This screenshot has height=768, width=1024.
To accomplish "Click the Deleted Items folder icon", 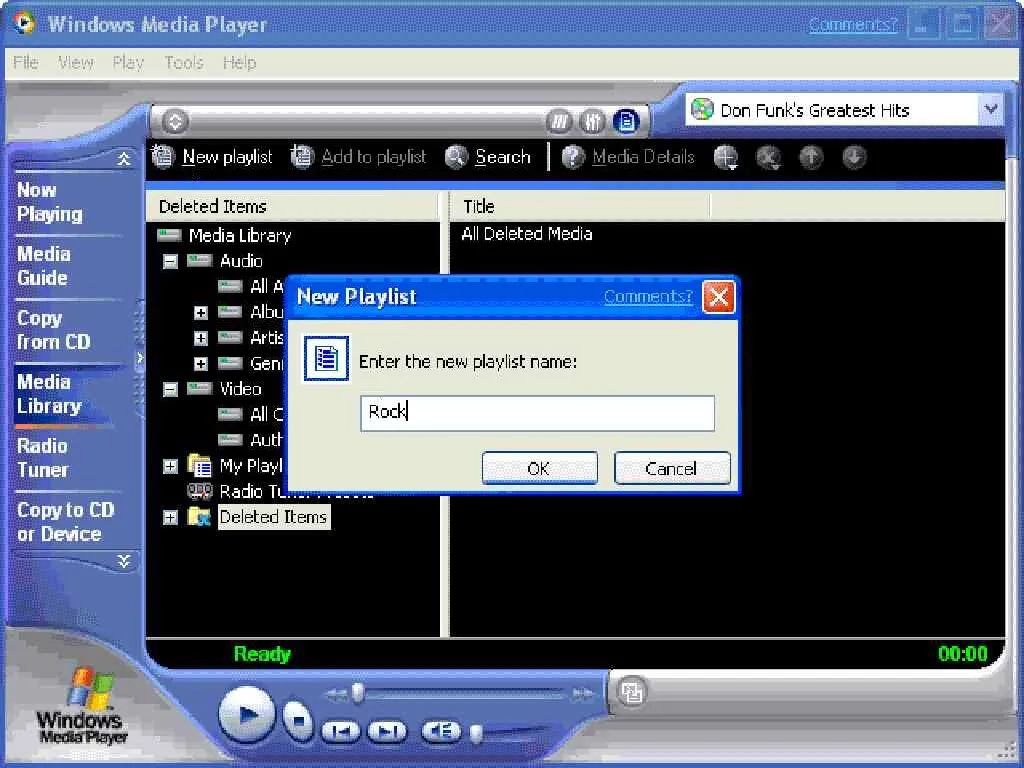I will [199, 517].
